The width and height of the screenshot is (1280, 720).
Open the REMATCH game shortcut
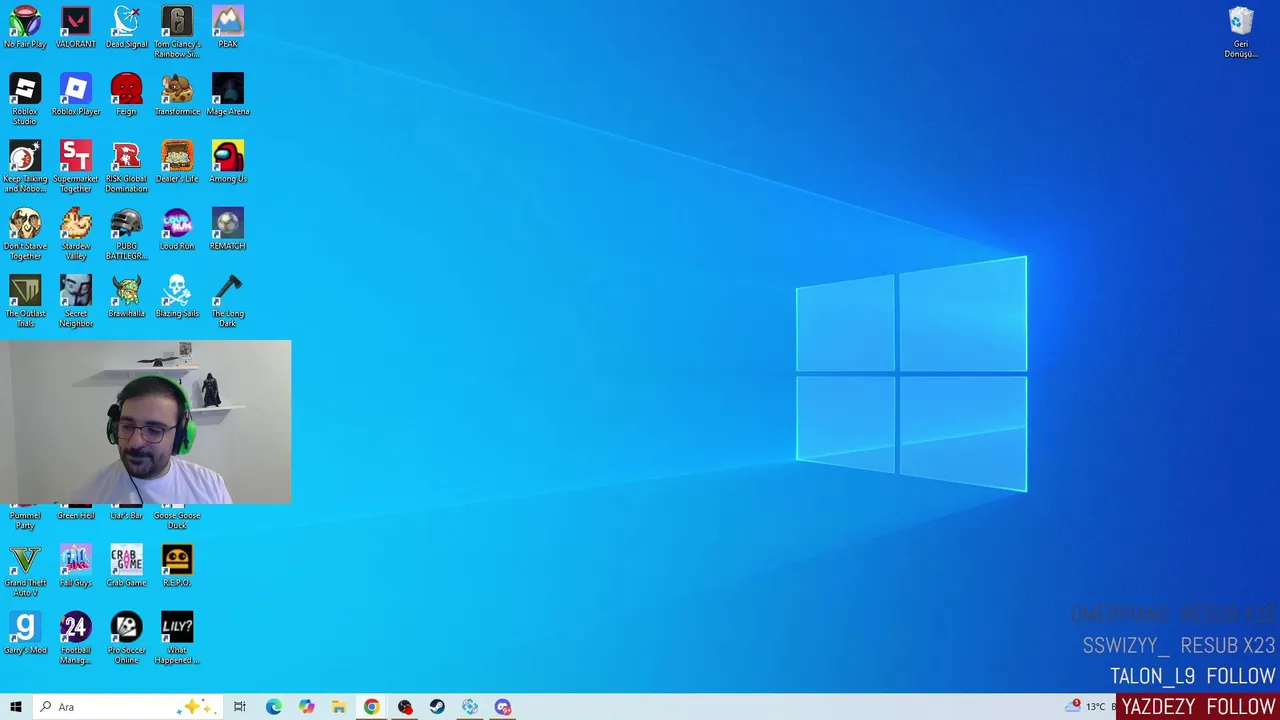pos(228,228)
